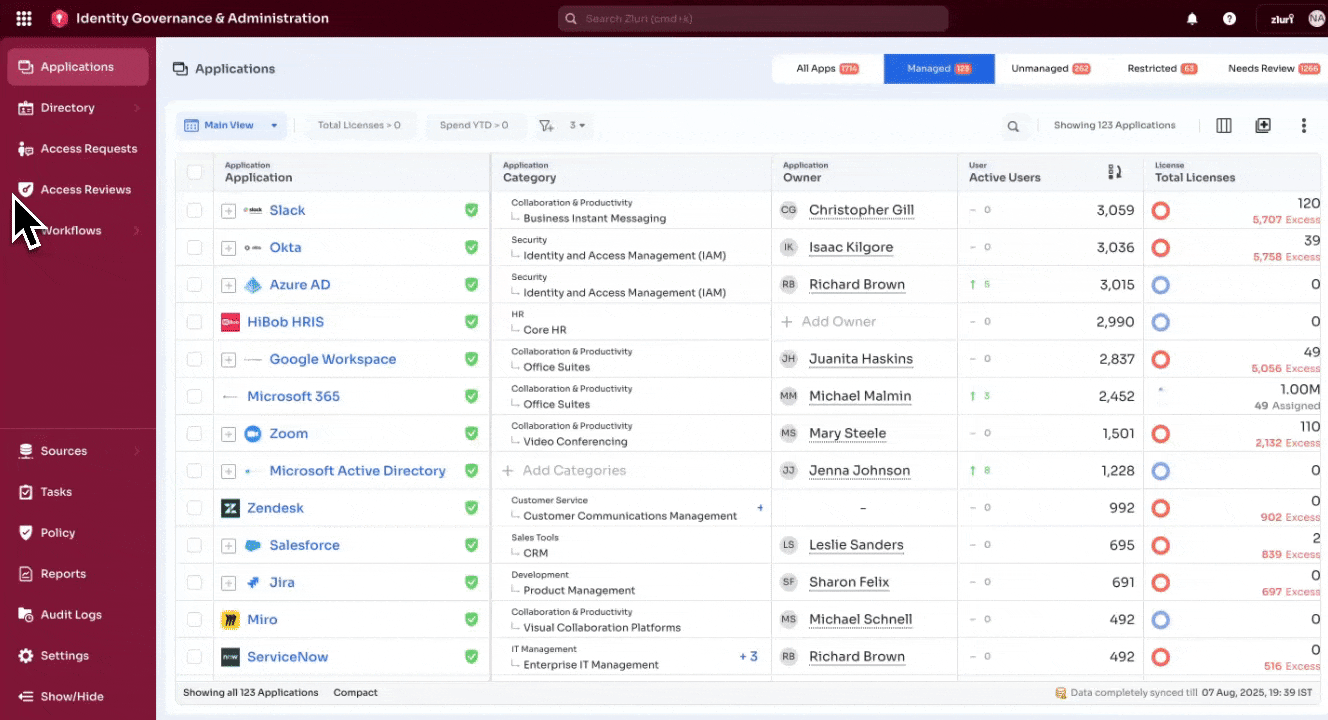Select the column layout icon near Showing 123 Applications

point(1223,125)
